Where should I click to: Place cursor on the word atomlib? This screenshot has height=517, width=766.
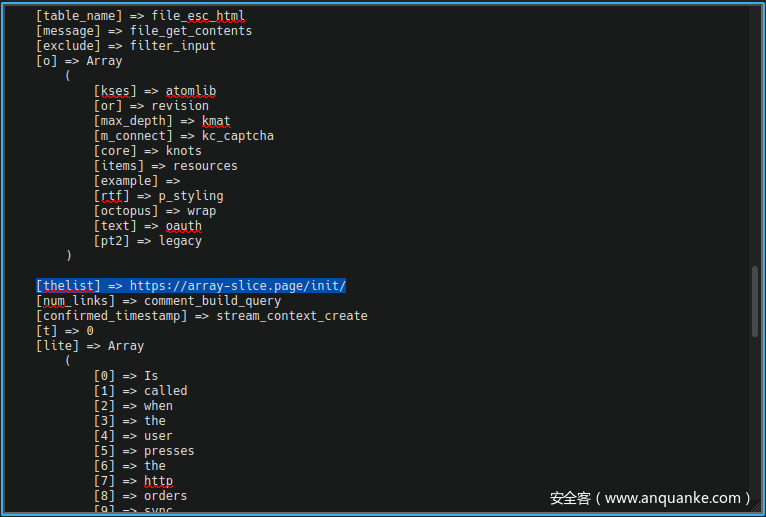[x=191, y=91]
